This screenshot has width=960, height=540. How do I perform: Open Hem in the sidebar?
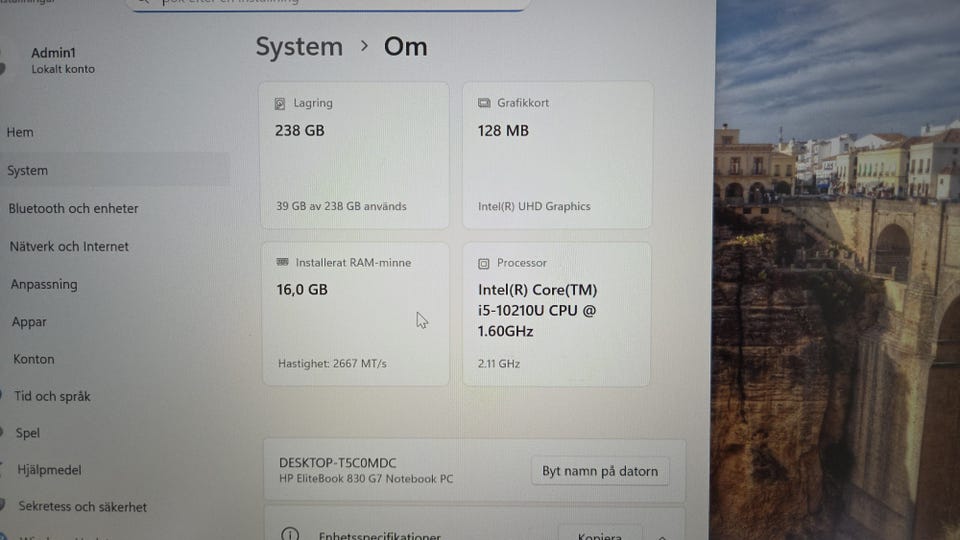(20, 132)
